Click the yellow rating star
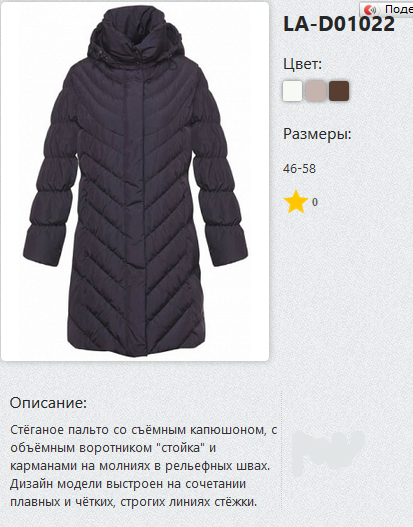Screen dimensions: 413x527 pyautogui.click(x=296, y=202)
